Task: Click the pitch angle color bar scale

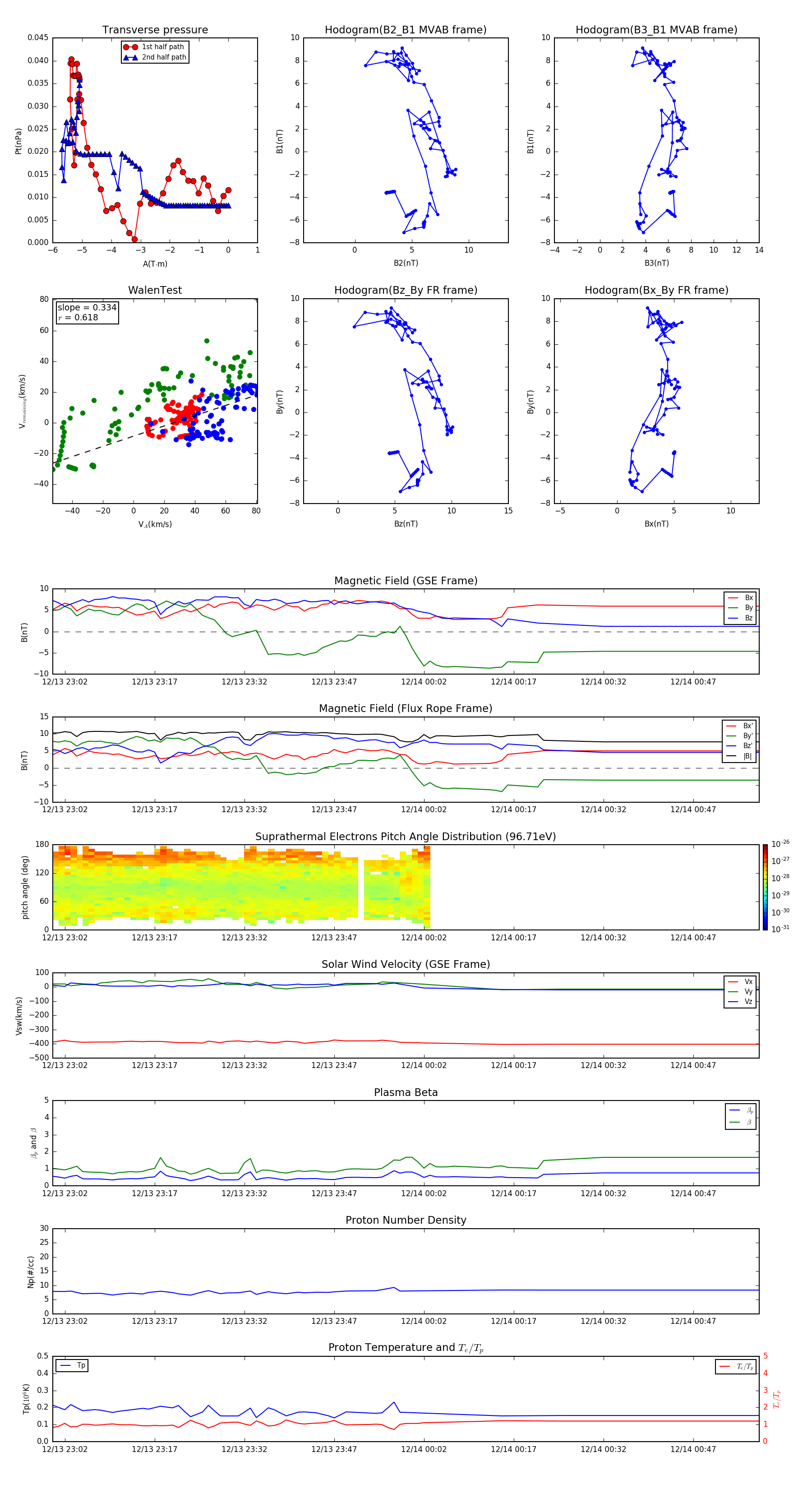Action: 765,887
